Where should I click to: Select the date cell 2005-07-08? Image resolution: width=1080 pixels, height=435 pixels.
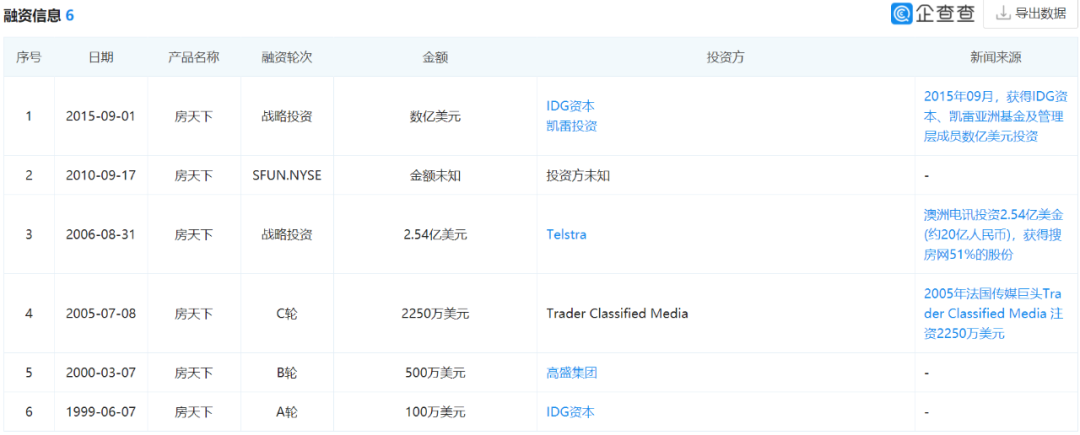click(x=101, y=313)
